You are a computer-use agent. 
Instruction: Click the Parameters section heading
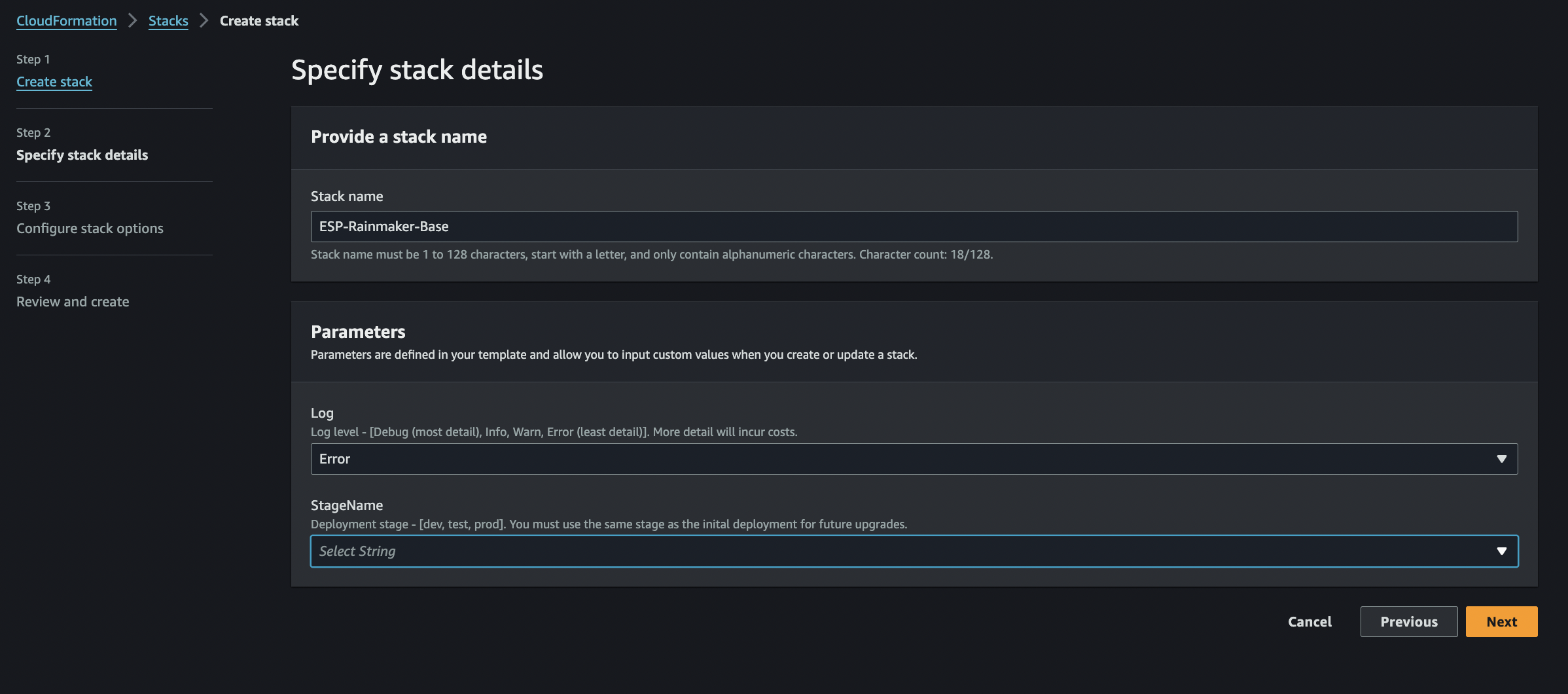tap(358, 332)
